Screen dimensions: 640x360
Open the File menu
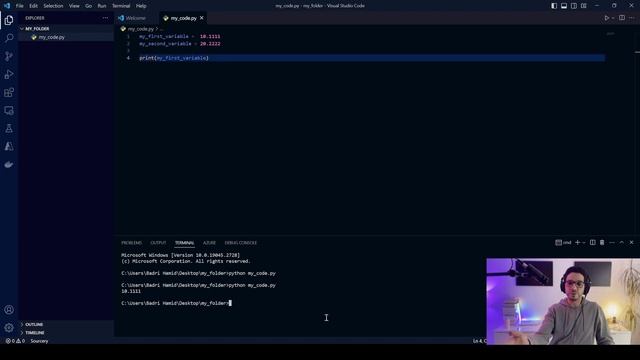[20, 6]
